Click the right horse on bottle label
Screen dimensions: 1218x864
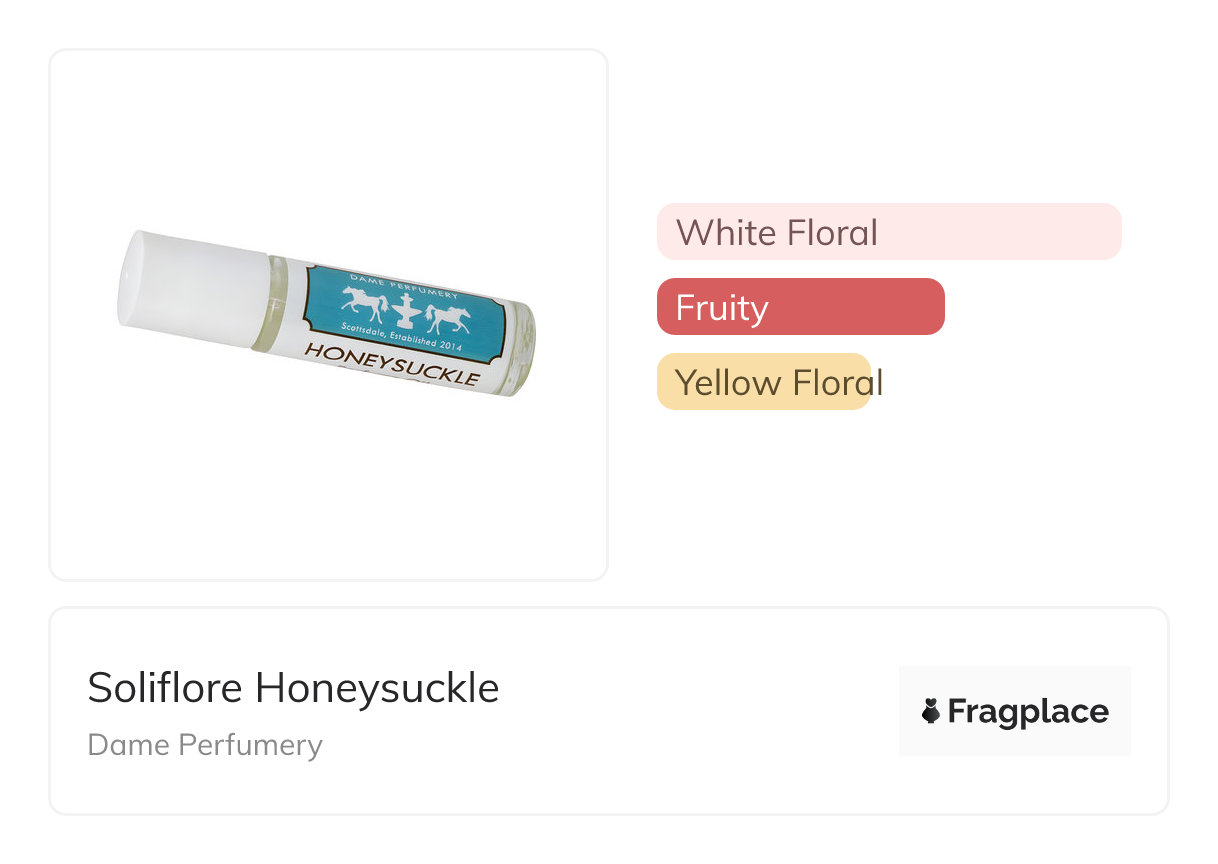pyautogui.click(x=447, y=317)
